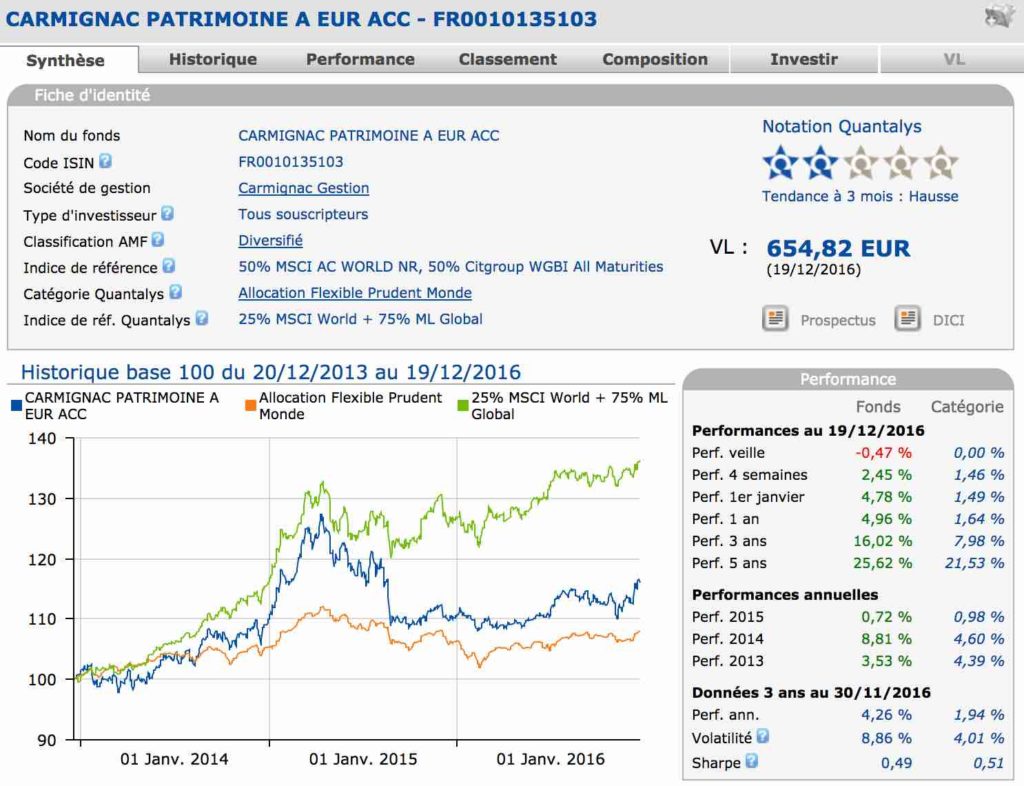Click the Sharpe fund value 0,49

pyautogui.click(x=897, y=762)
